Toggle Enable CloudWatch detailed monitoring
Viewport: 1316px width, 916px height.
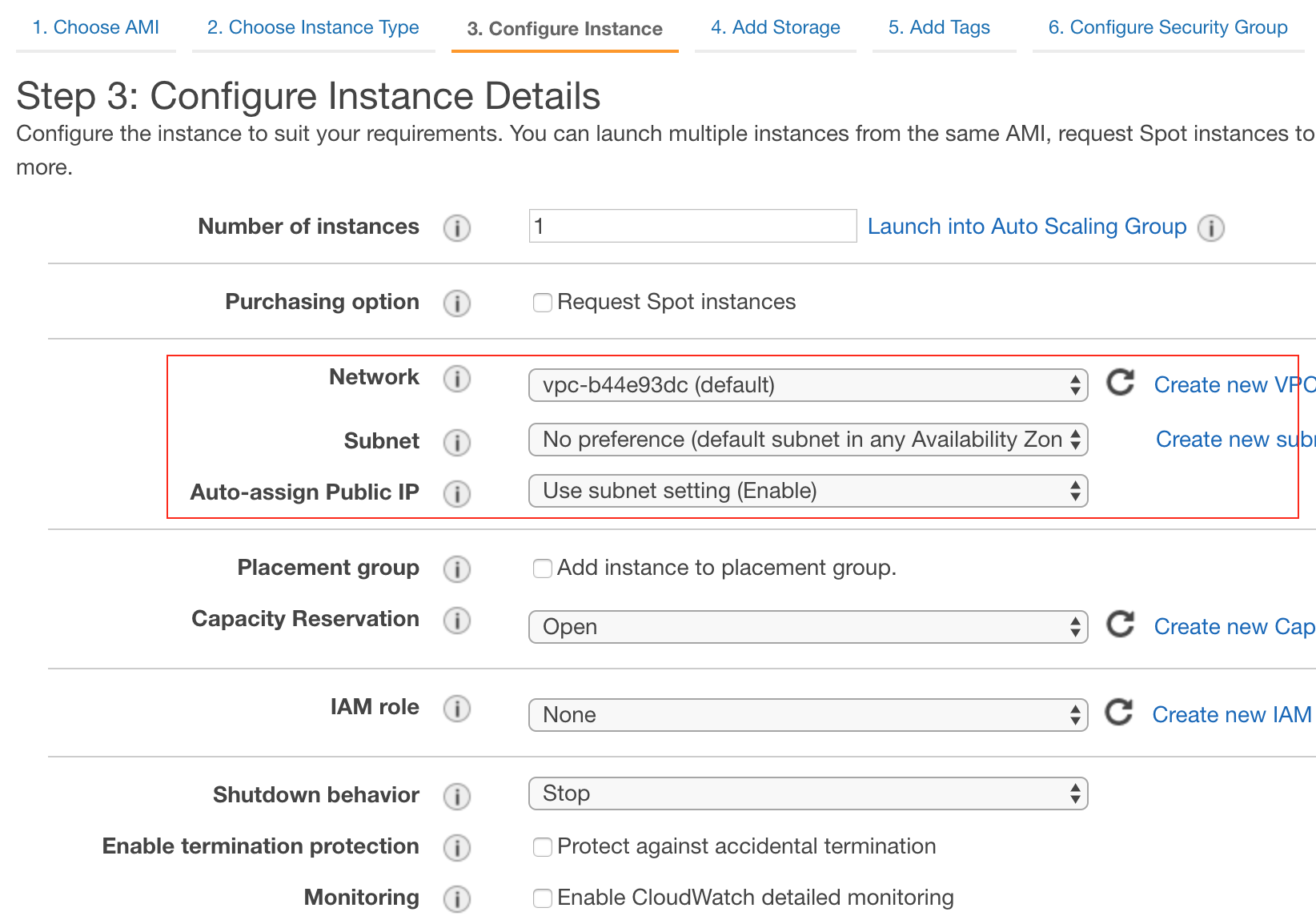coord(543,898)
